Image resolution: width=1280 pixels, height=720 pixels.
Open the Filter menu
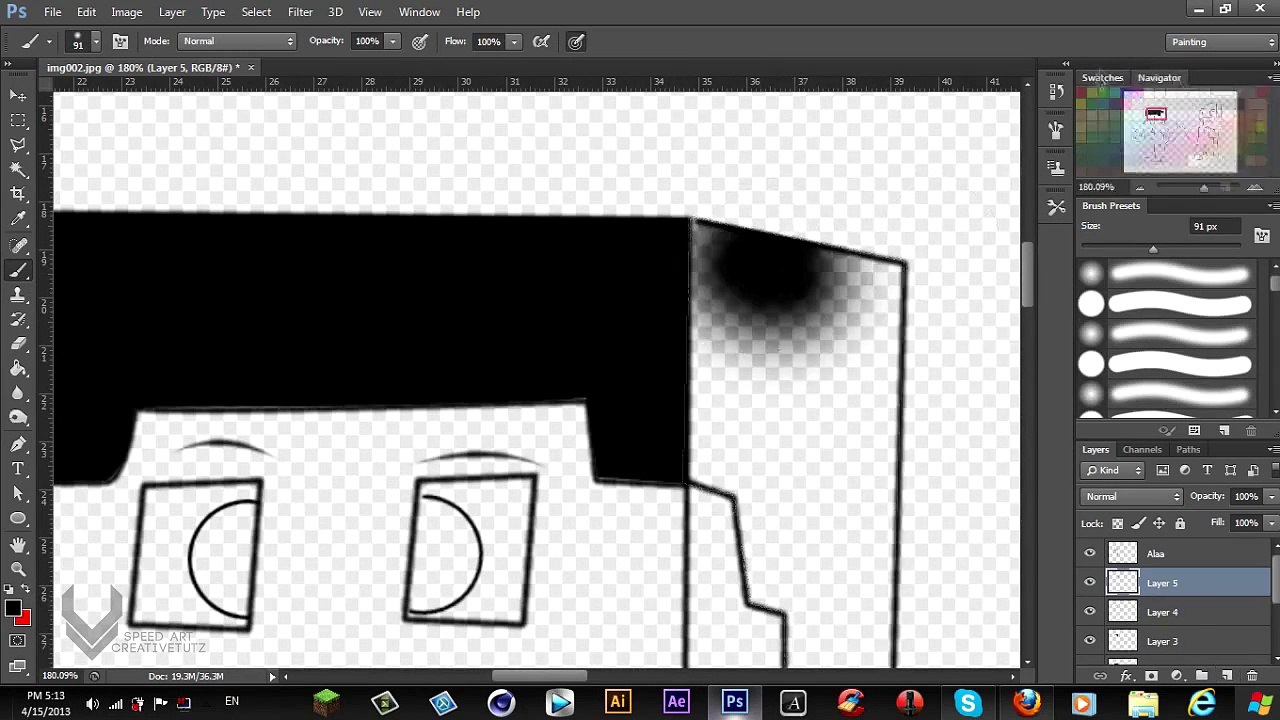pyautogui.click(x=300, y=12)
